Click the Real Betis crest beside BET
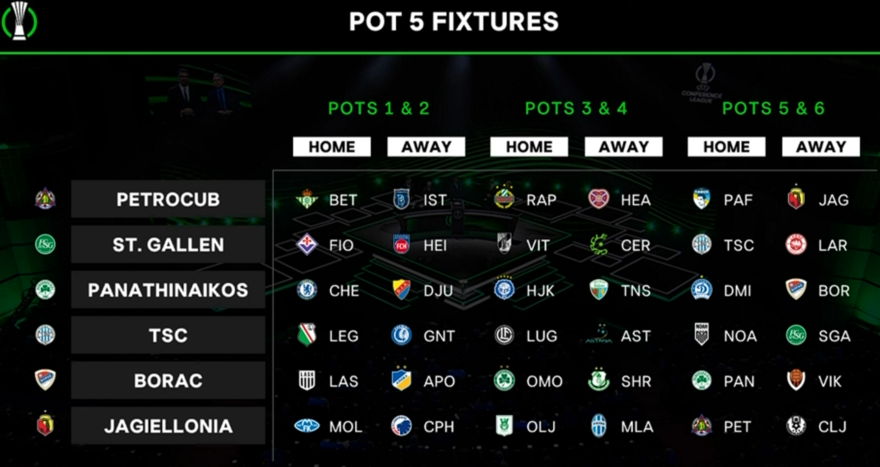The height and width of the screenshot is (467, 880). click(x=307, y=200)
